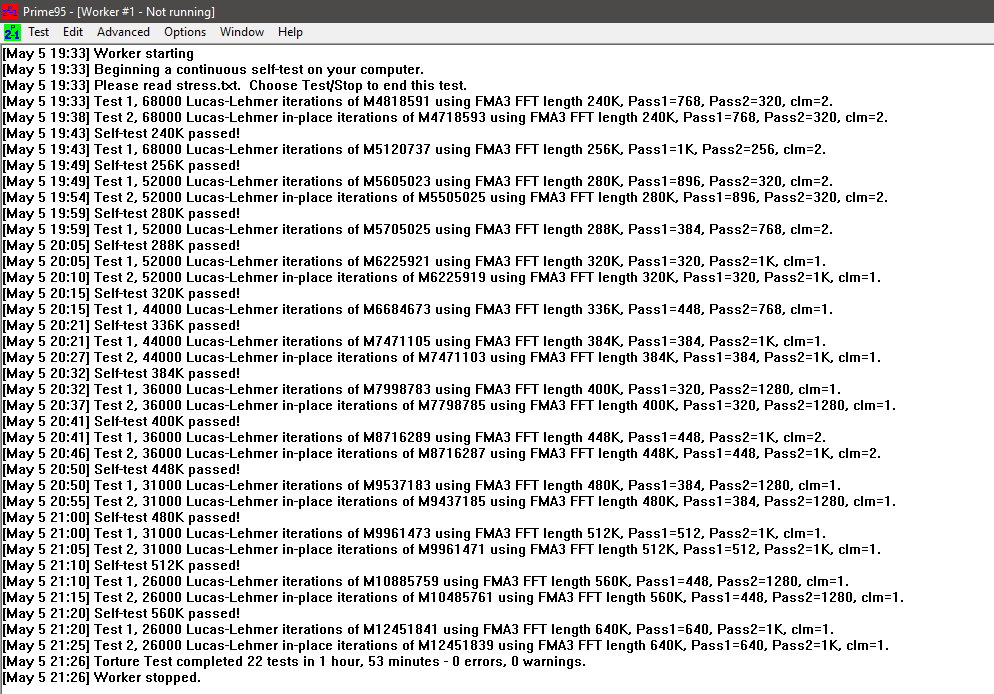Click 'Self-test 240K passed!' line
Image resolution: width=994 pixels, height=694 pixels.
coord(121,133)
